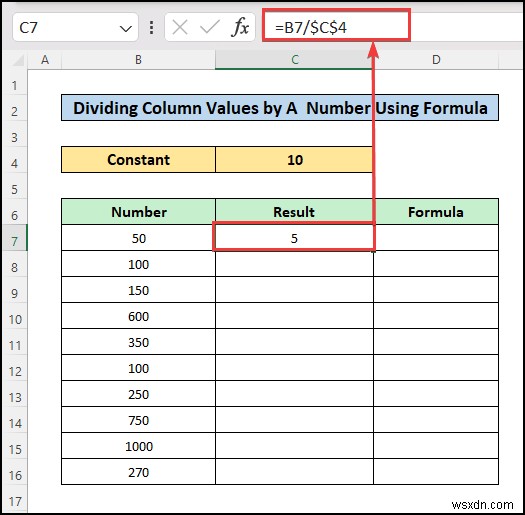Viewport: 525px width, 515px height.
Task: Select Number cell containing 150
Action: point(138,290)
